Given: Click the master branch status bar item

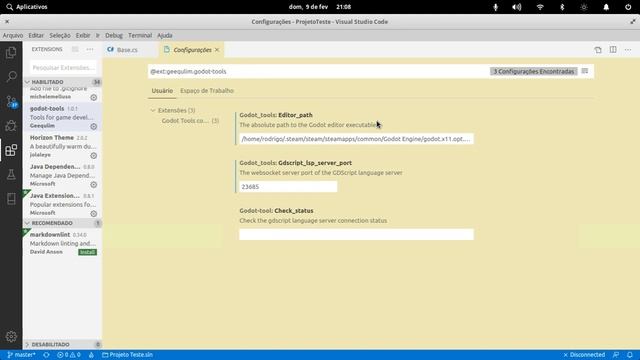Looking at the screenshot, I should pyautogui.click(x=21, y=355).
